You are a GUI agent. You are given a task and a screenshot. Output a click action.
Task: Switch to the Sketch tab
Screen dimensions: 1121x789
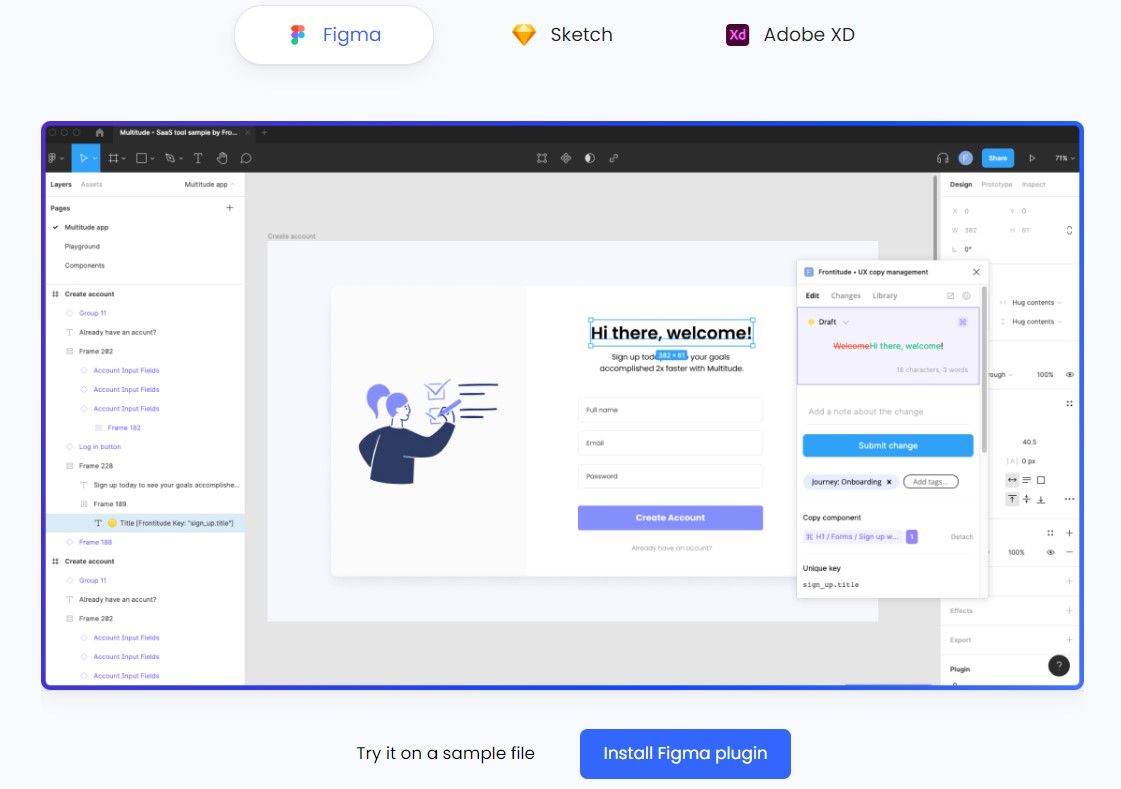click(563, 34)
